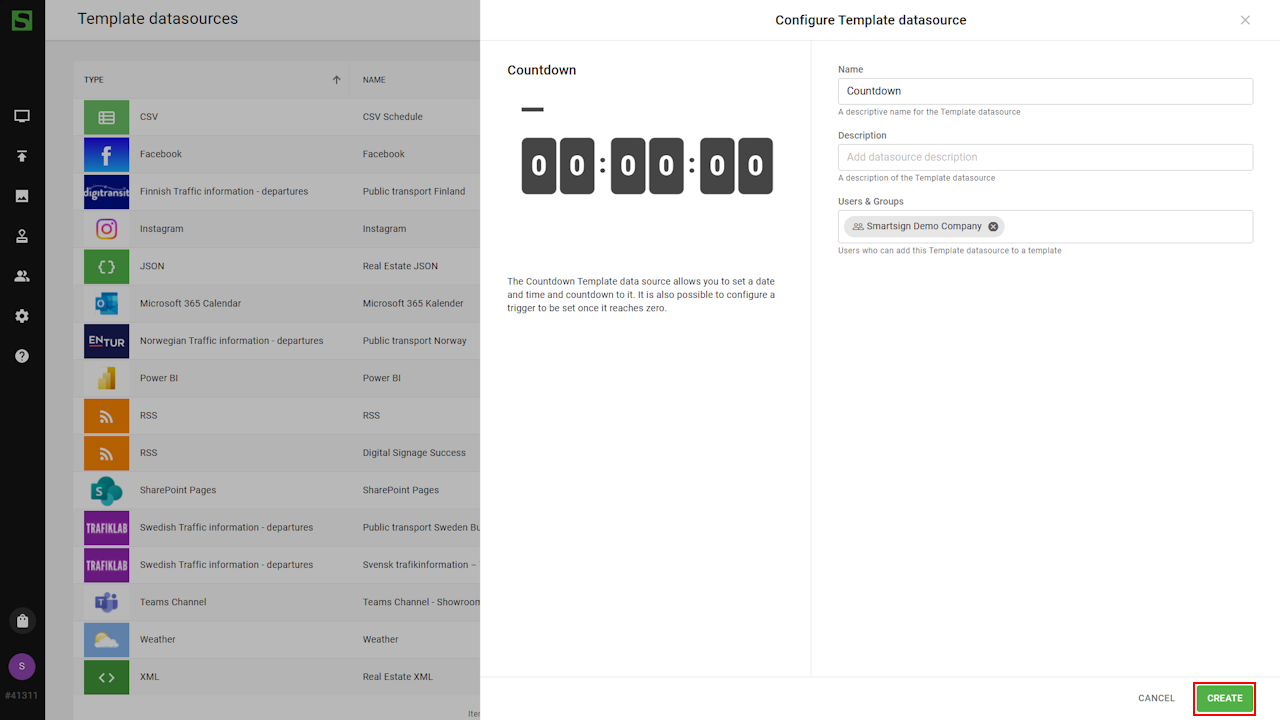
Task: Click the Create button
Action: (x=1224, y=698)
